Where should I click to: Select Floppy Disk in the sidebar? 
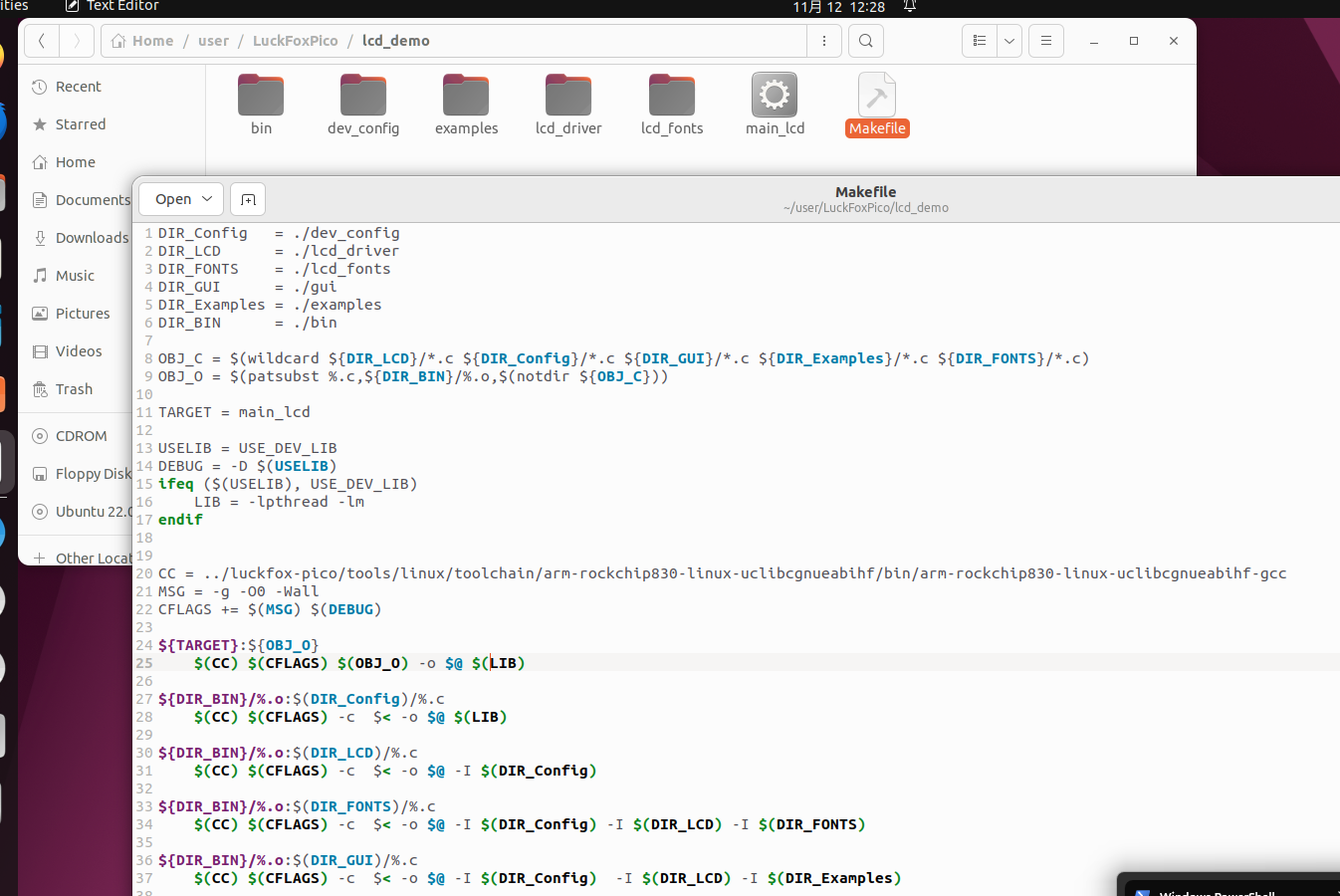click(80, 474)
